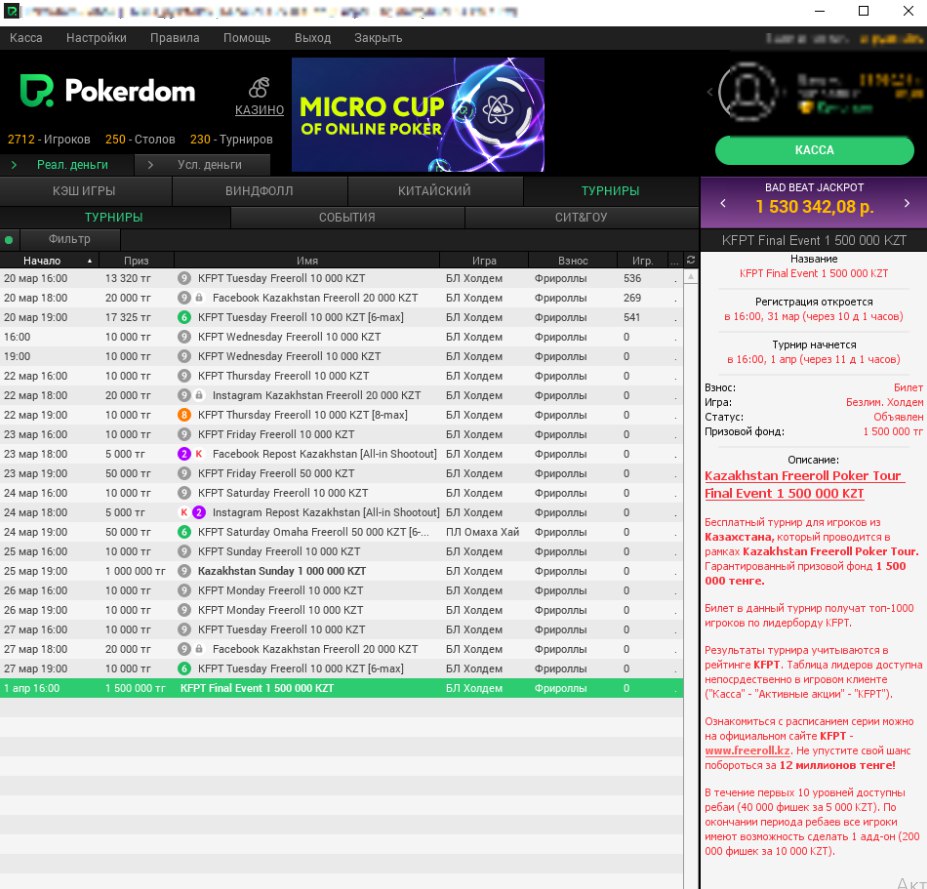Open the www.freeroll.kz link
The height and width of the screenshot is (889, 927).
747,751
